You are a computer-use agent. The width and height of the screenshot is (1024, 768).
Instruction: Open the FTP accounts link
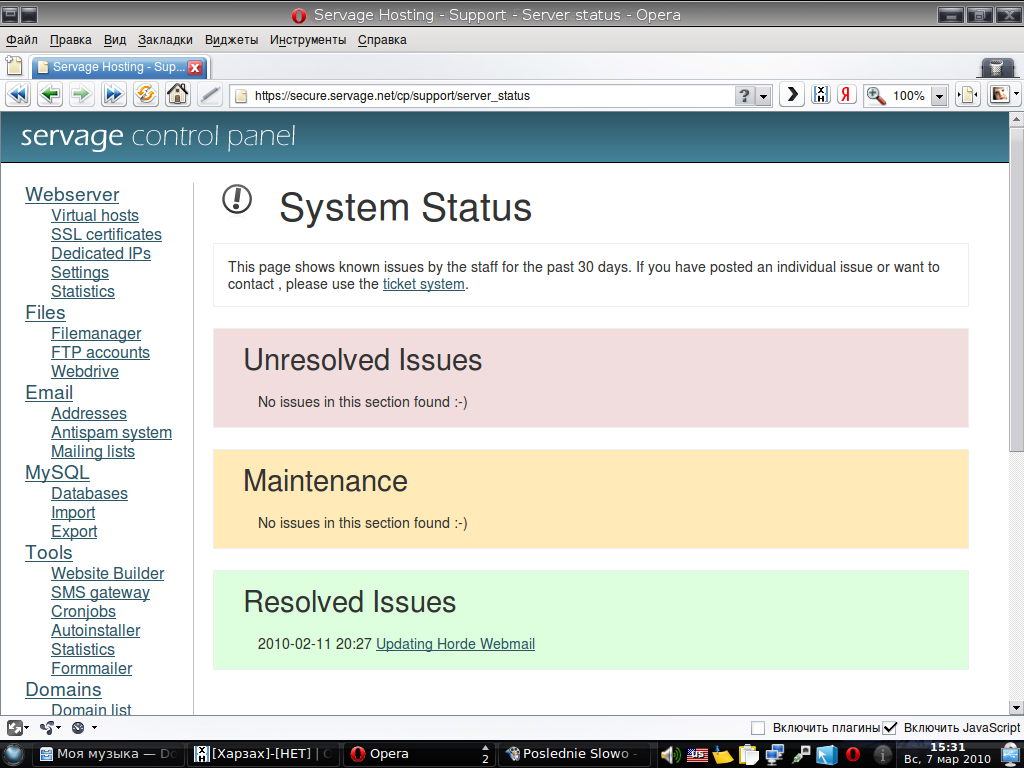click(x=101, y=353)
